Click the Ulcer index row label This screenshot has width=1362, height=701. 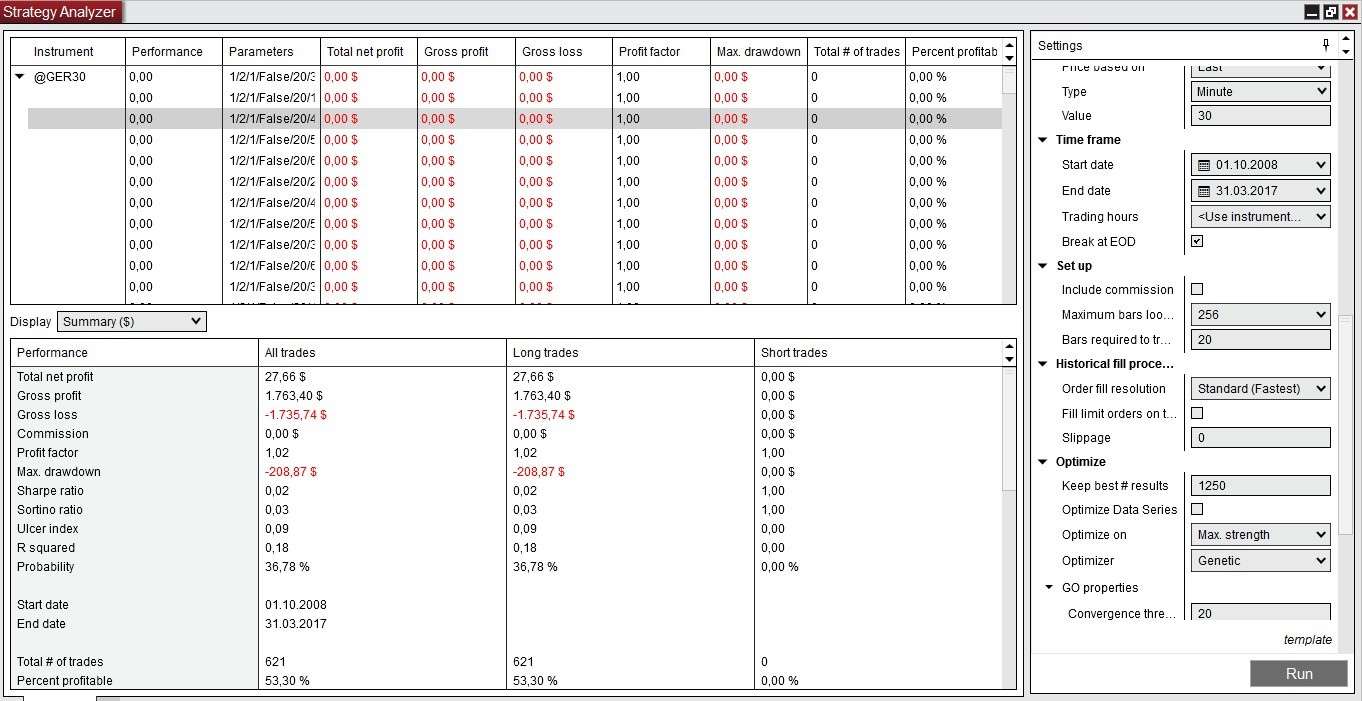tap(47, 529)
